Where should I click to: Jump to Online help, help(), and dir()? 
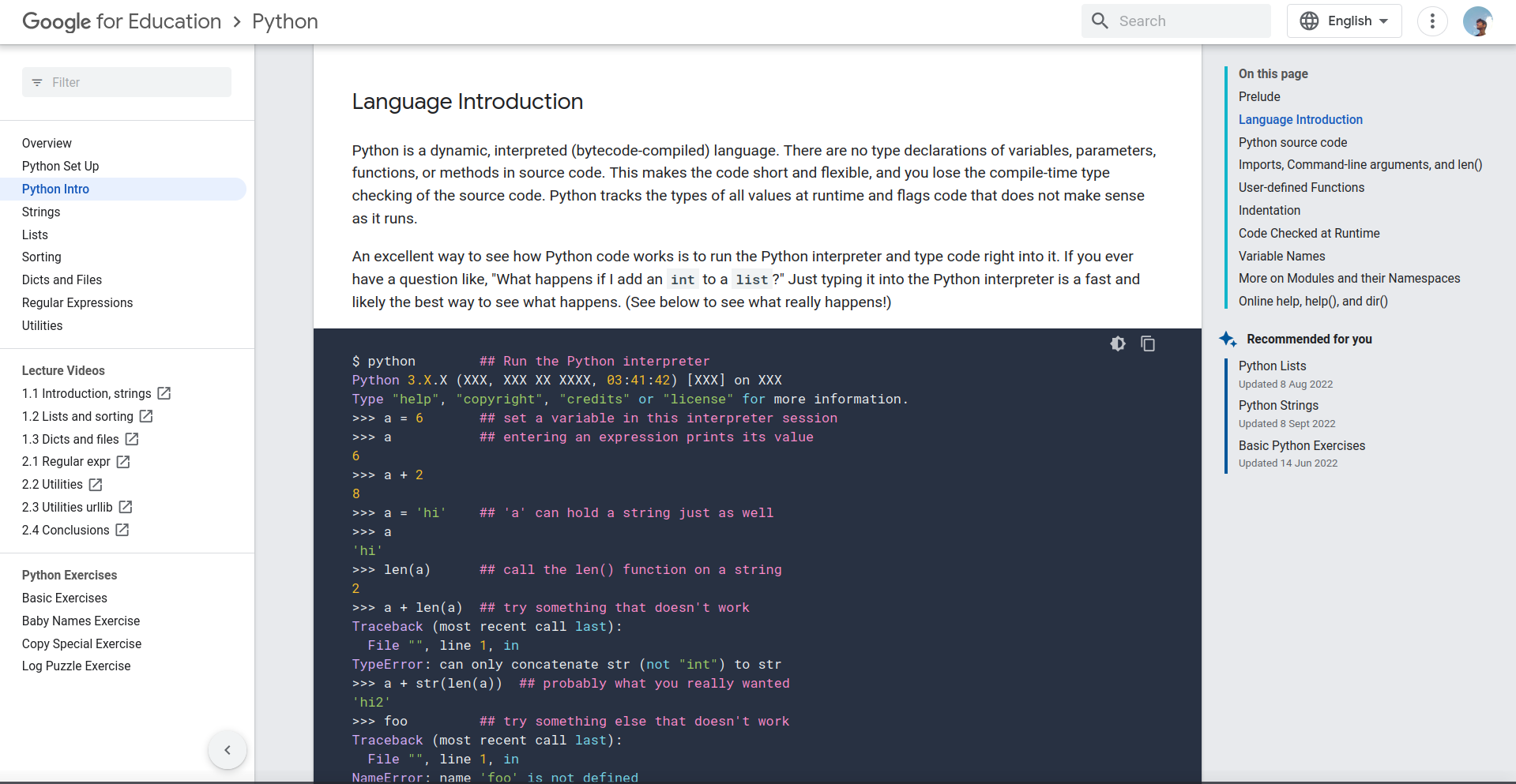tap(1313, 301)
